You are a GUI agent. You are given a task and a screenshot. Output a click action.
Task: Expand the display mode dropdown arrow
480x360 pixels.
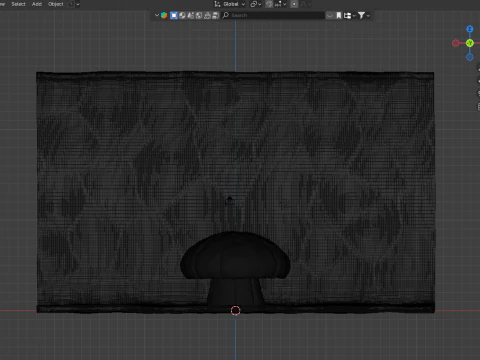(x=157, y=15)
